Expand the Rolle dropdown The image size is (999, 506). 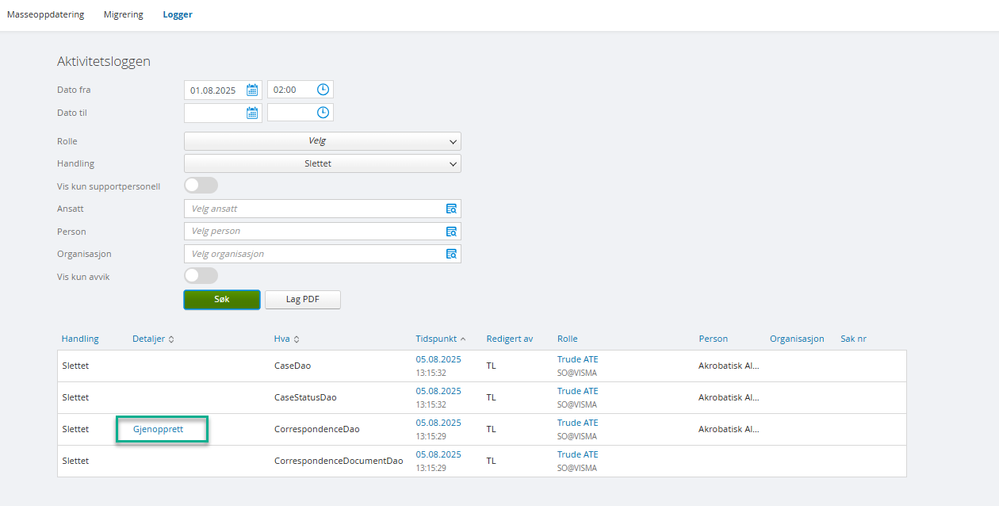[322, 141]
